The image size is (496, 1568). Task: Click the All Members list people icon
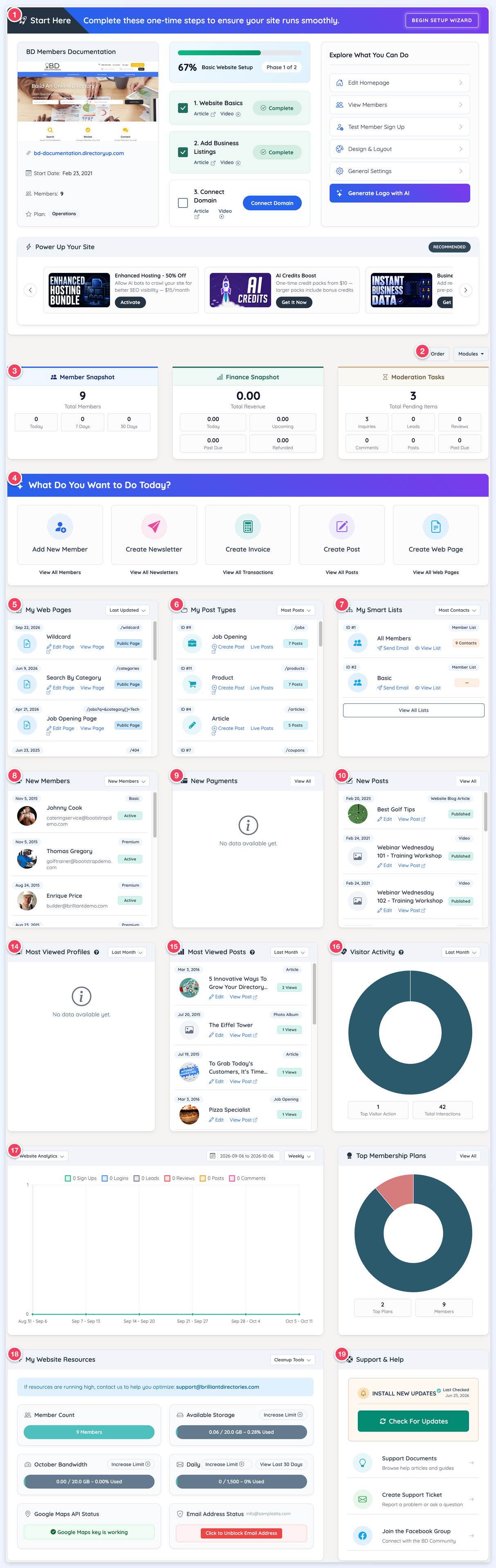358,643
